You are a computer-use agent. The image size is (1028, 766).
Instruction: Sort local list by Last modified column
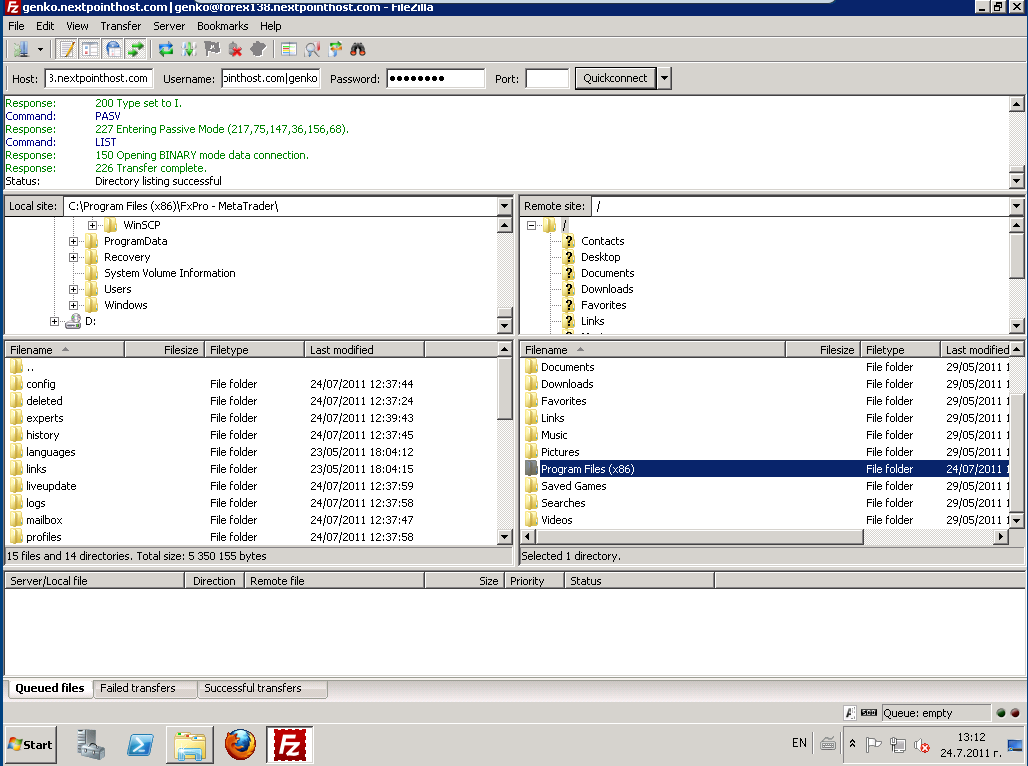[x=364, y=350]
